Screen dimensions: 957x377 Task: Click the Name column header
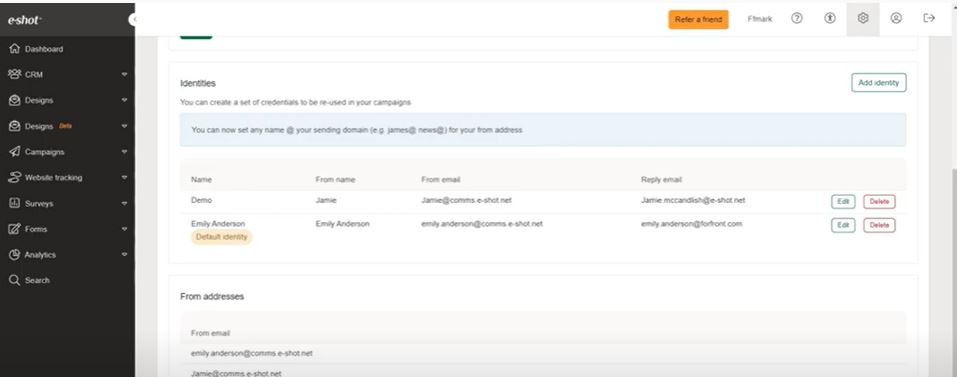[201, 180]
